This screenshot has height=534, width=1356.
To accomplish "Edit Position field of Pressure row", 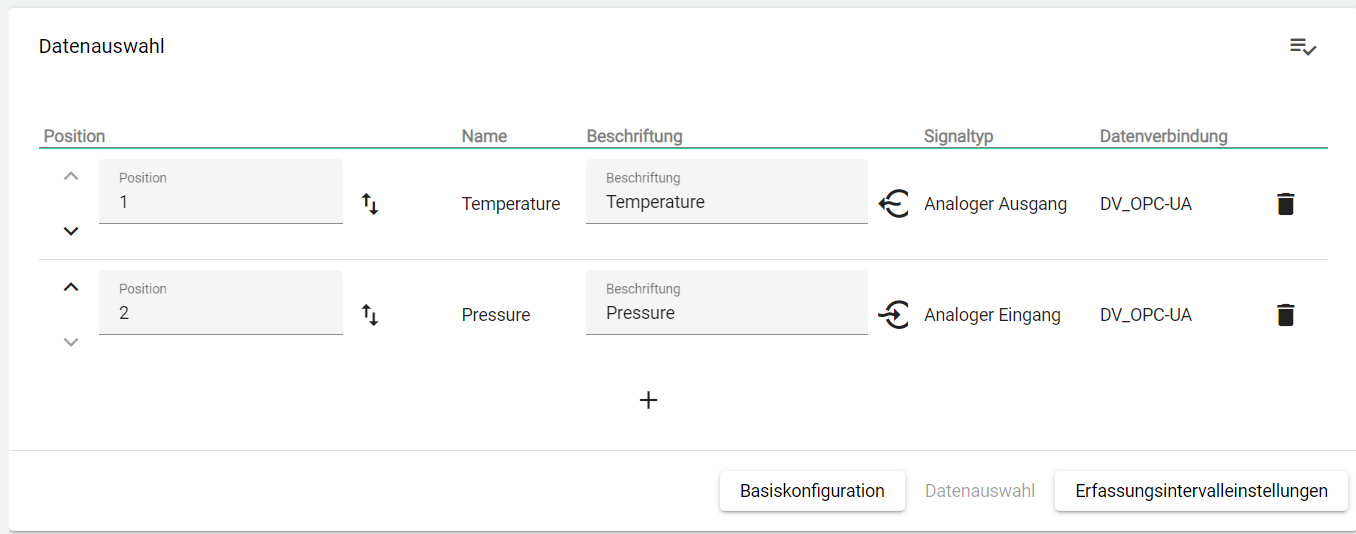I will pos(220,313).
